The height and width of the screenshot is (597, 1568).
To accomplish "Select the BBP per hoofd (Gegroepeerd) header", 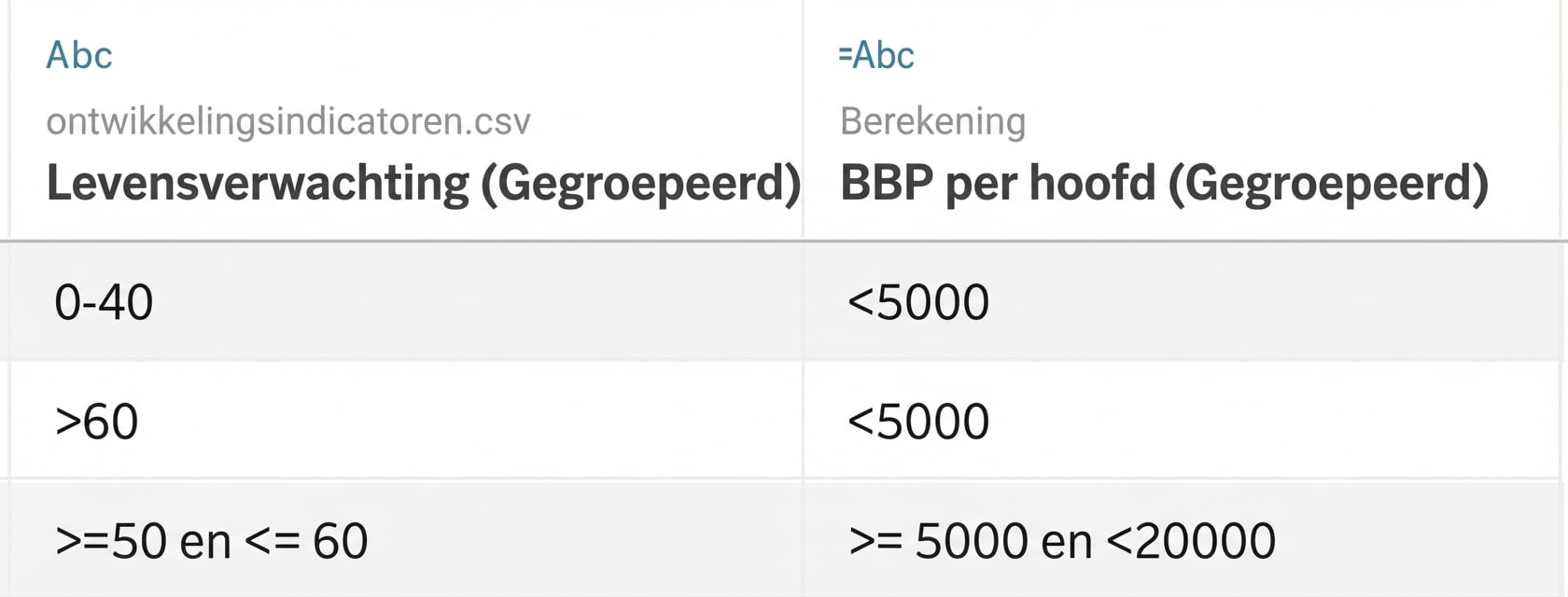I will coord(1164,183).
